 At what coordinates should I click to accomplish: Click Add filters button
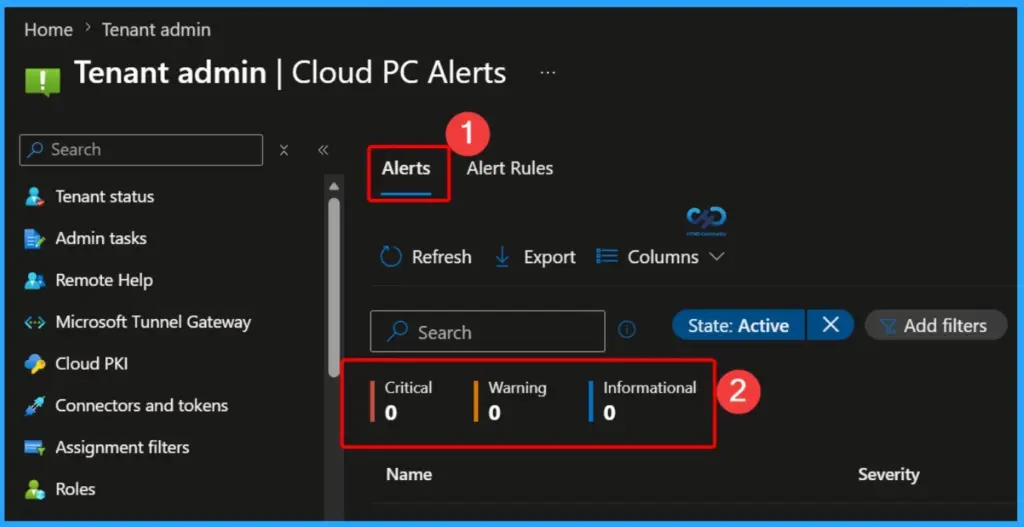click(x=936, y=325)
